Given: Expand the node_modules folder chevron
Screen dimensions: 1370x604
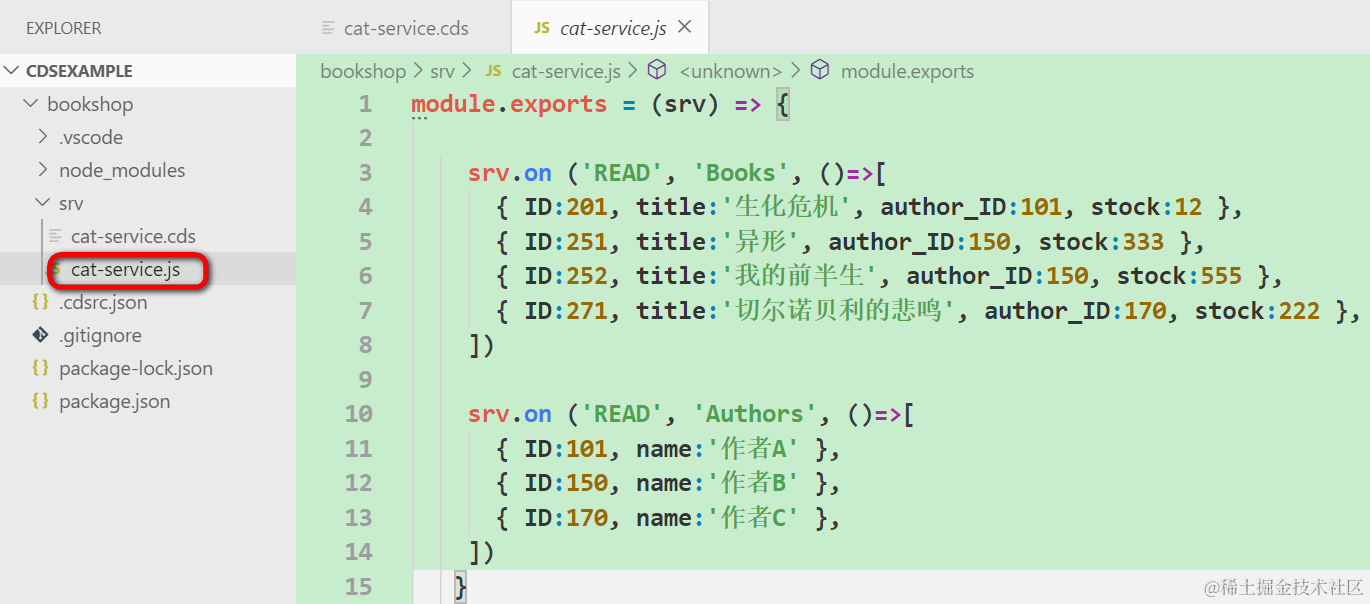Looking at the screenshot, I should tap(43, 170).
